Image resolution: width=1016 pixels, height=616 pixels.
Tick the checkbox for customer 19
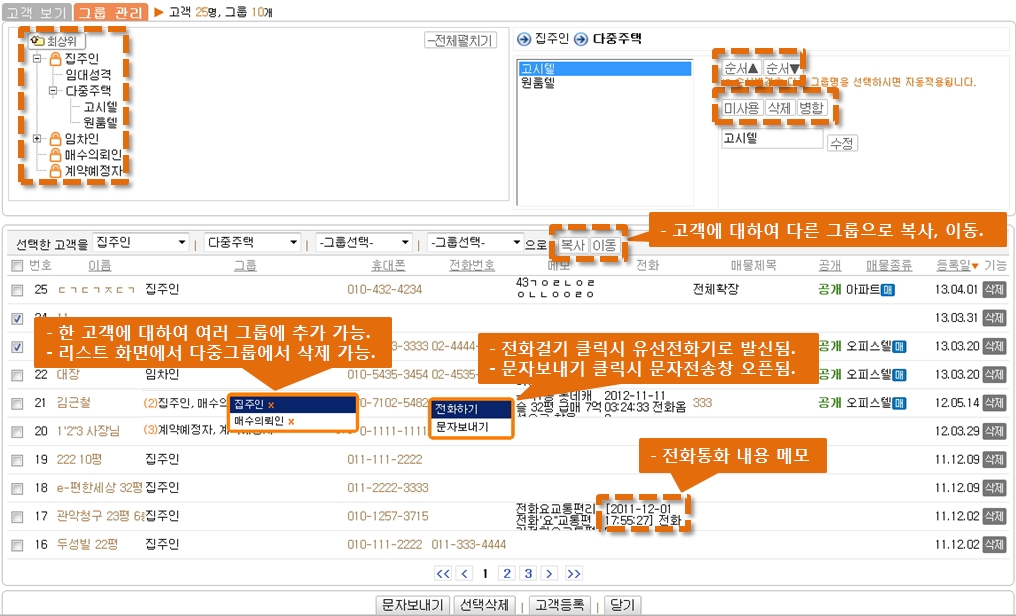pyautogui.click(x=16, y=460)
